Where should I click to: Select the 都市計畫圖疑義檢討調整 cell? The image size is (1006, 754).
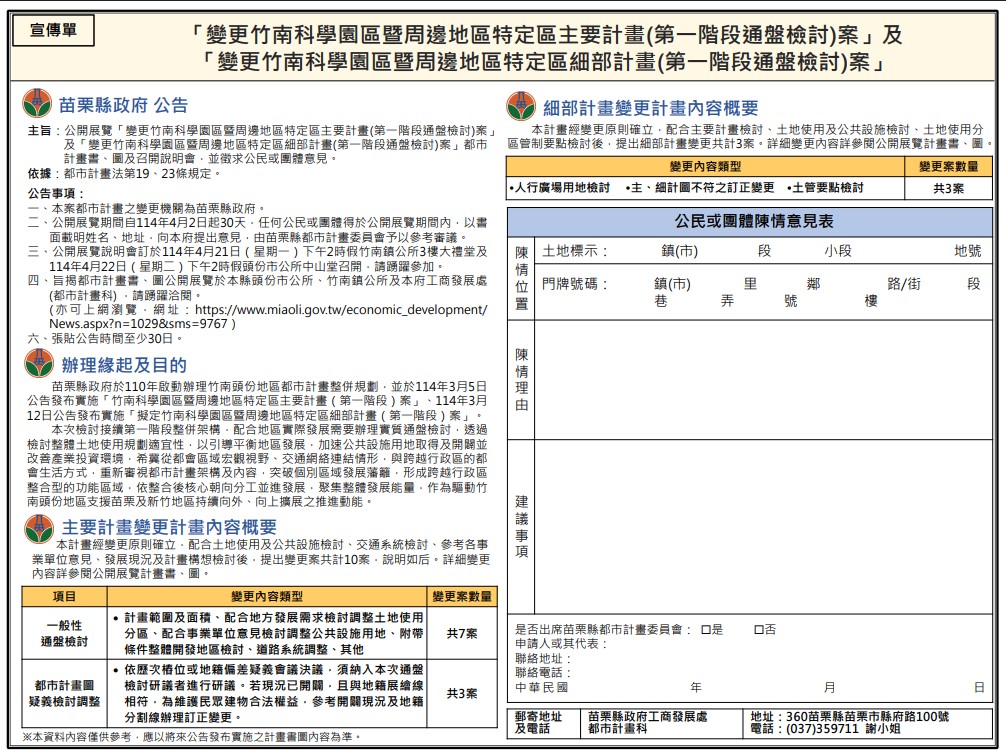64,694
